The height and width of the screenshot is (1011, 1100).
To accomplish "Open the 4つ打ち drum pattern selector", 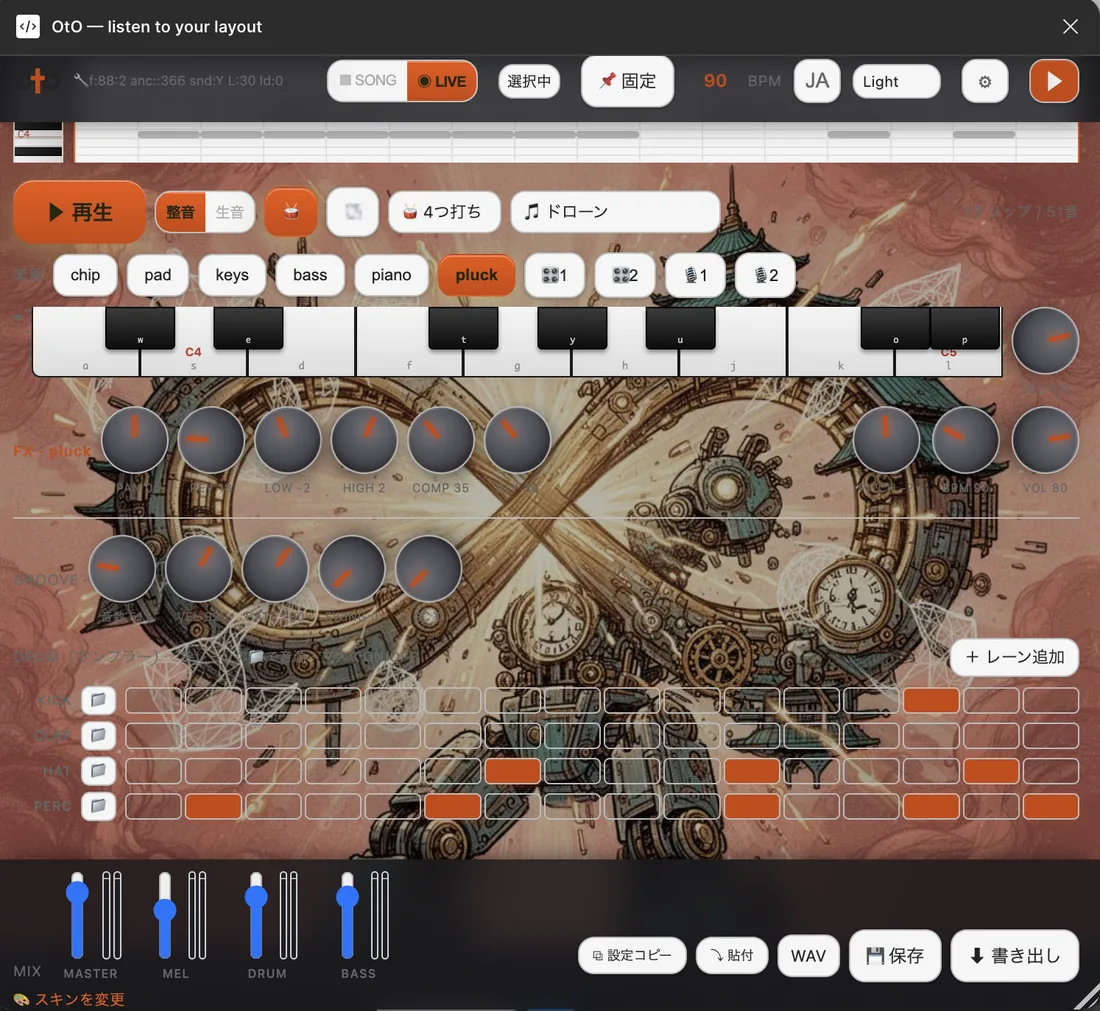I will click(444, 212).
